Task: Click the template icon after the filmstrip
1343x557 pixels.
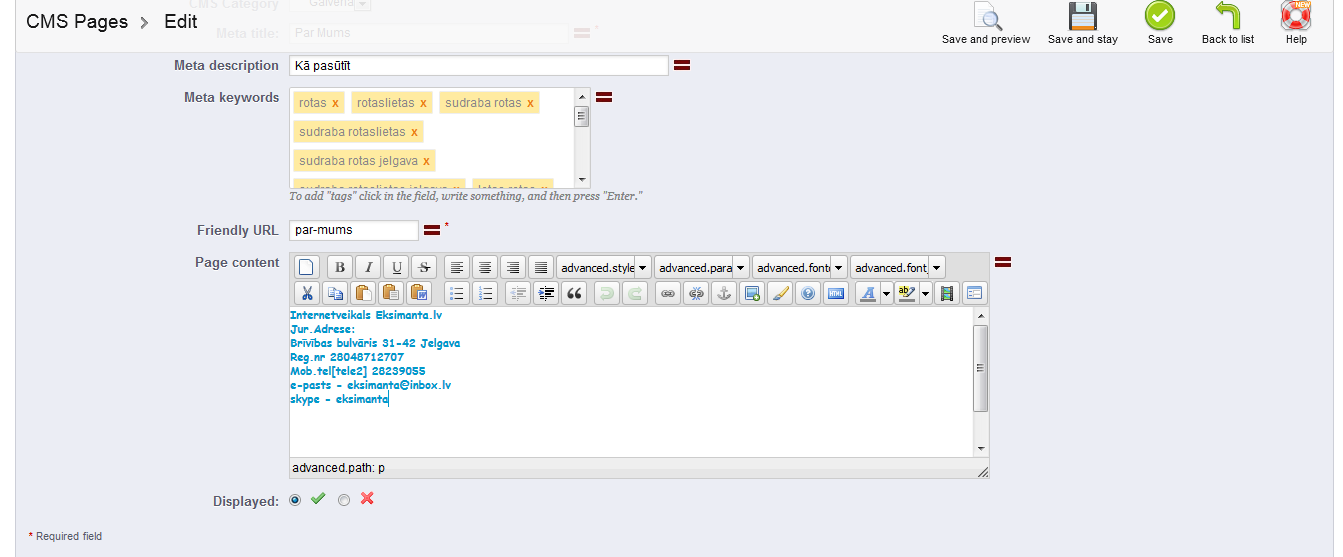Action: [x=974, y=293]
